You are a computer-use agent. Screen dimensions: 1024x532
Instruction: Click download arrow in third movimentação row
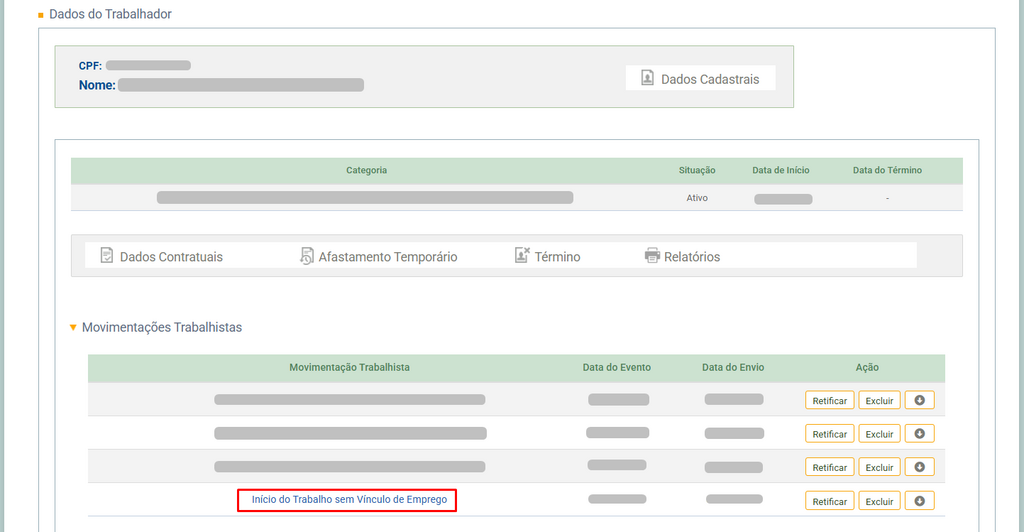coord(919,467)
